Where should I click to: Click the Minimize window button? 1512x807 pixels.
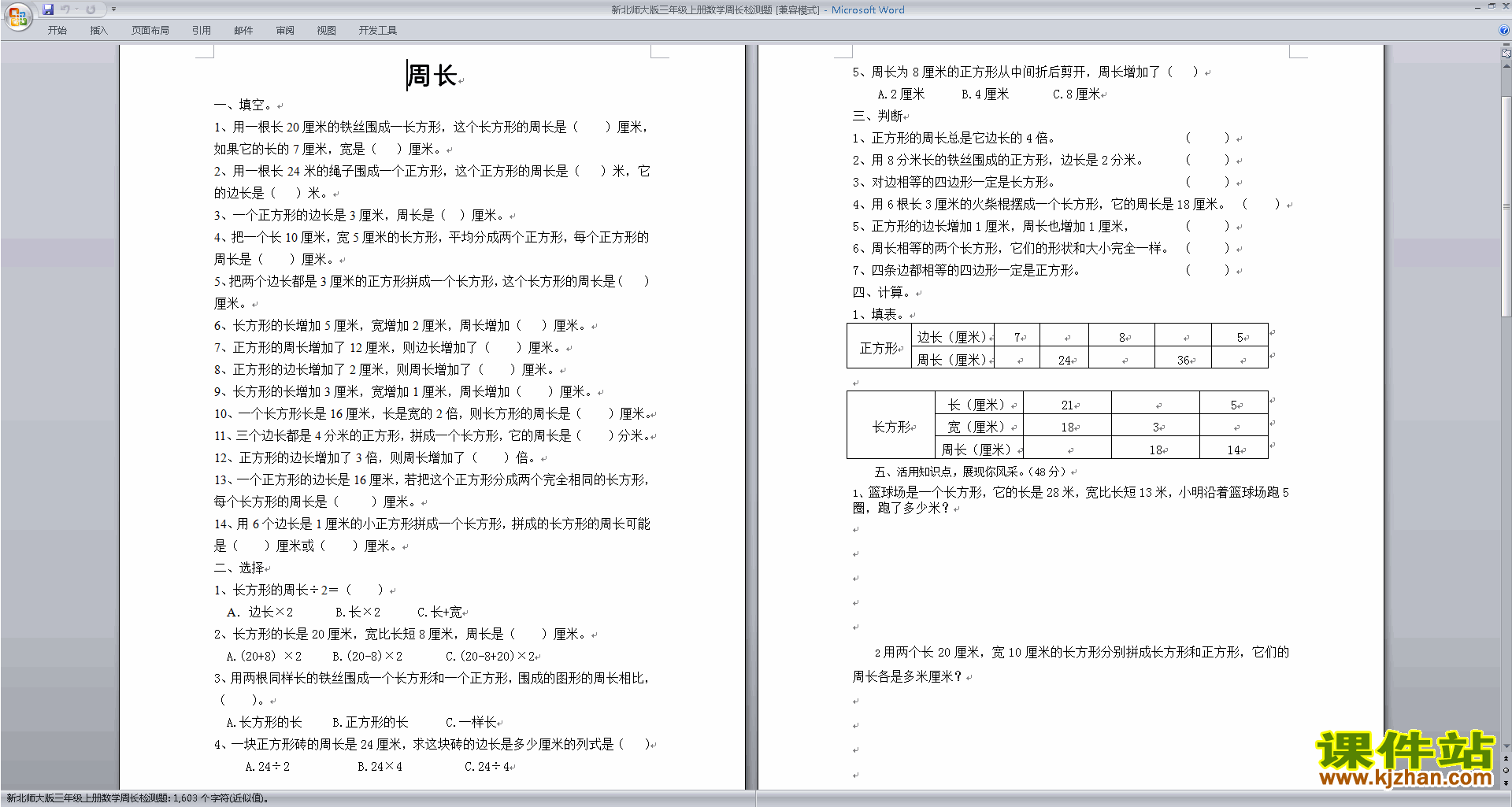(x=1477, y=7)
